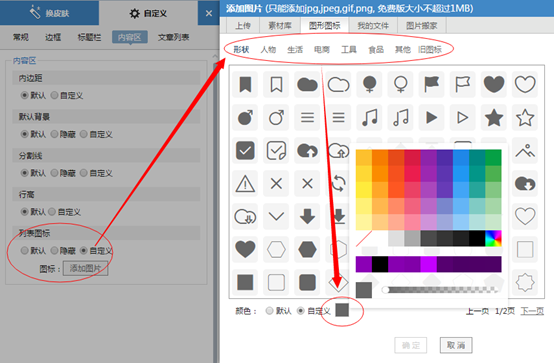Go to 下一页 of icons
Screen dimensions: 554x363
532,311
